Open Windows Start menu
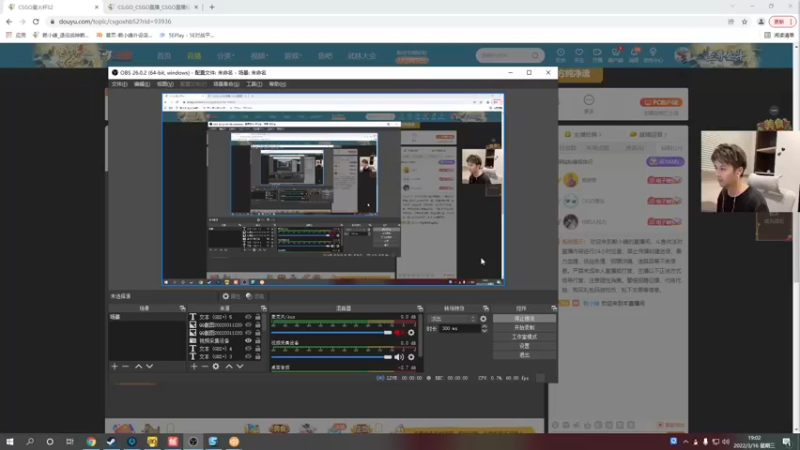 (10, 441)
